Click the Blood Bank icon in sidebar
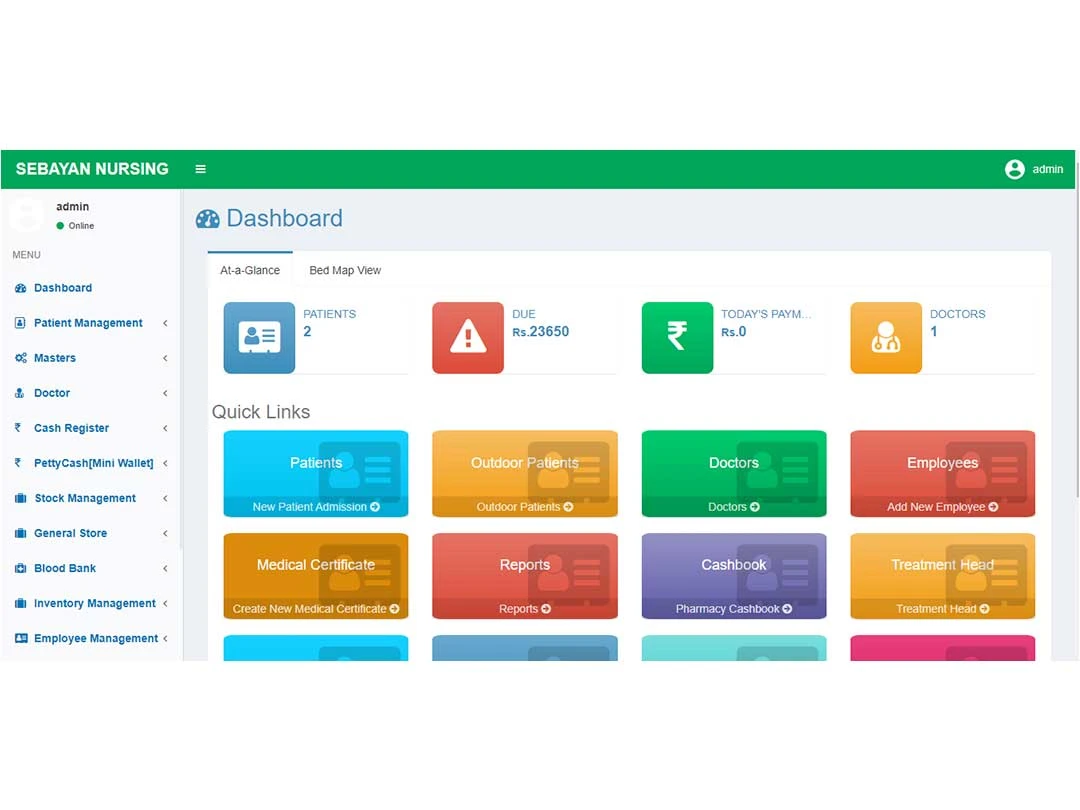The image size is (1080, 810). pyautogui.click(x=22, y=568)
